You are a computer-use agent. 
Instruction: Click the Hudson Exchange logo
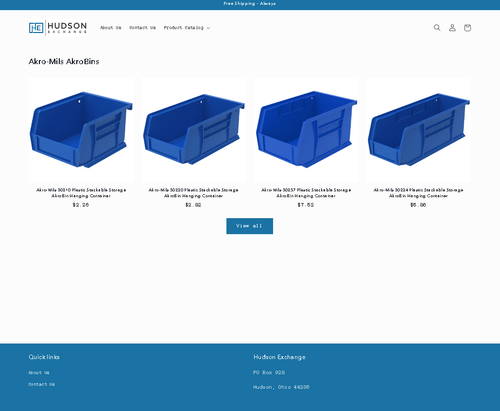[x=58, y=28]
